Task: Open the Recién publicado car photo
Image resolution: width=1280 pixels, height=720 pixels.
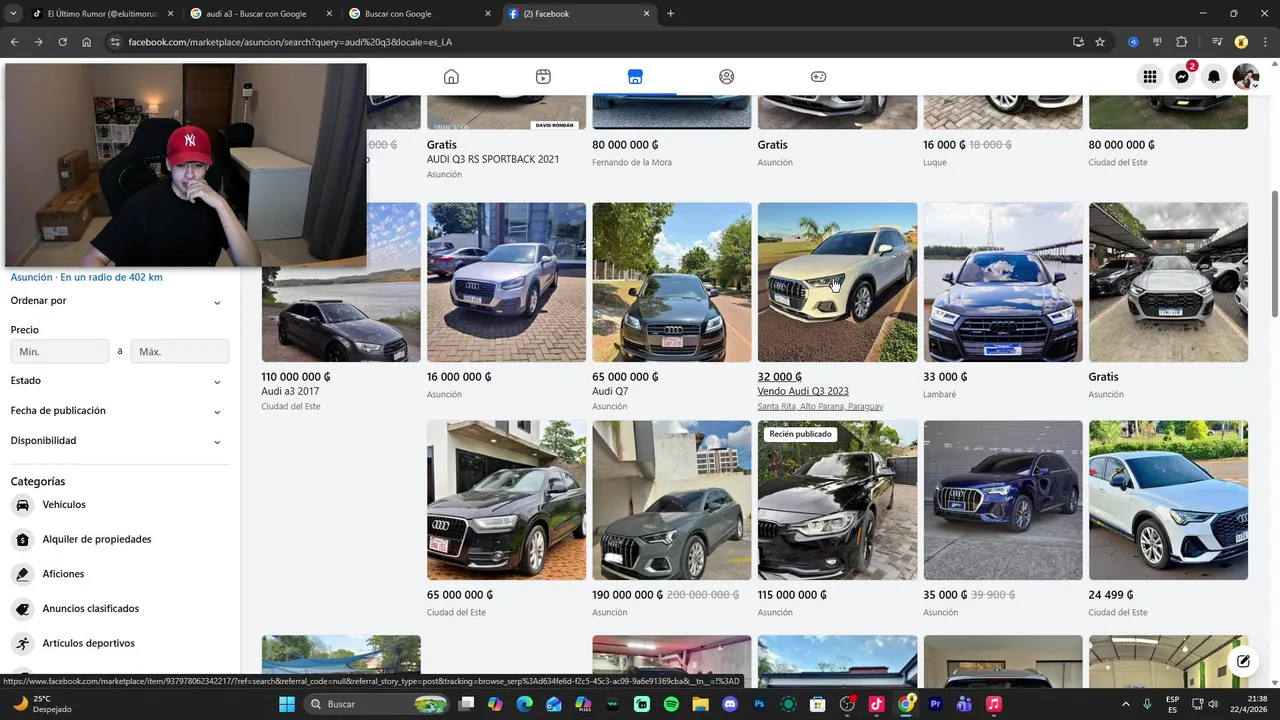Action: coord(837,500)
